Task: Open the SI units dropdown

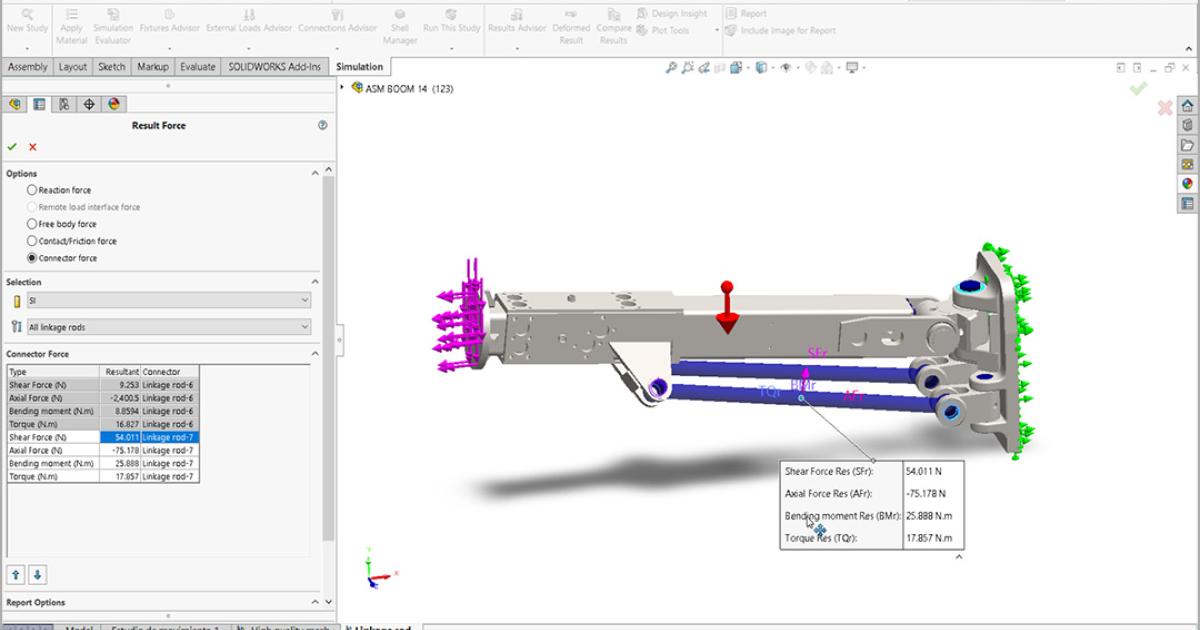Action: click(160, 300)
